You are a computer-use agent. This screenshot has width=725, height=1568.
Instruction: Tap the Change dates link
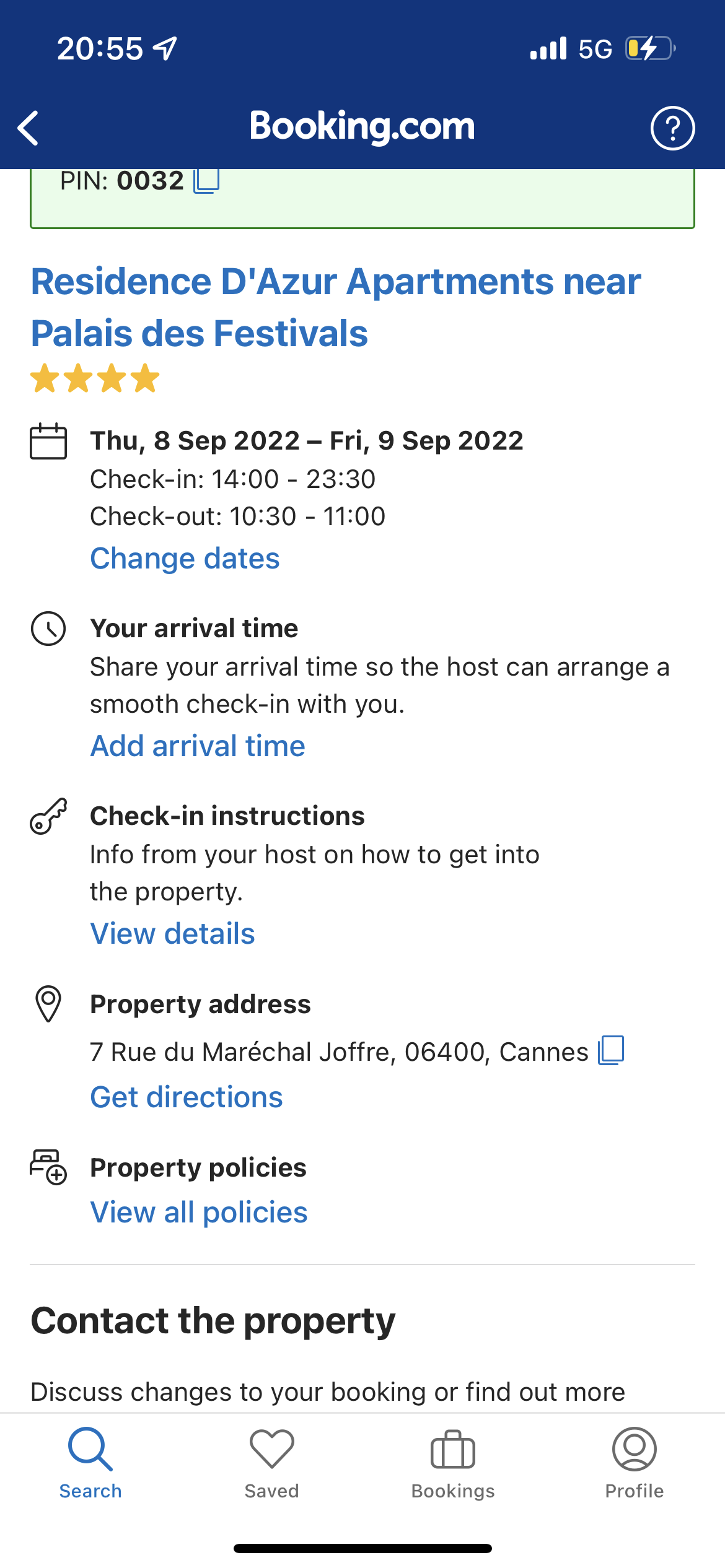[x=185, y=559]
